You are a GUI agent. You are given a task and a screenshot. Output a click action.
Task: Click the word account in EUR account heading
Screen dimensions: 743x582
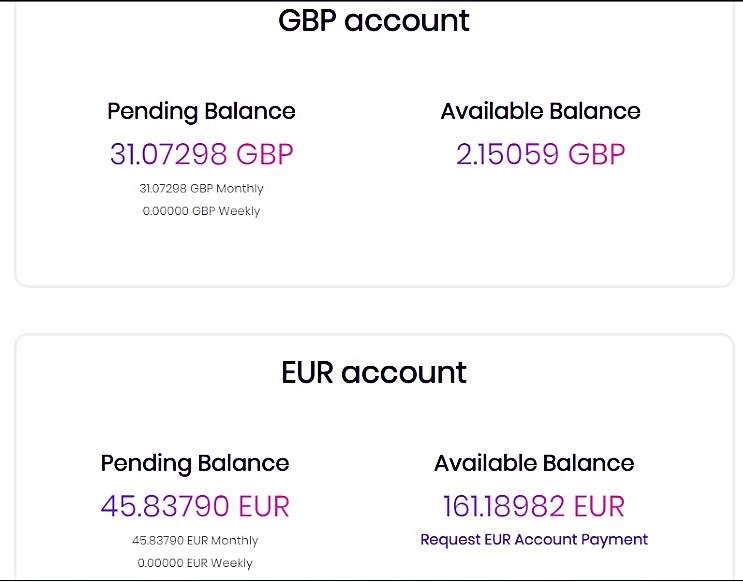[403, 372]
